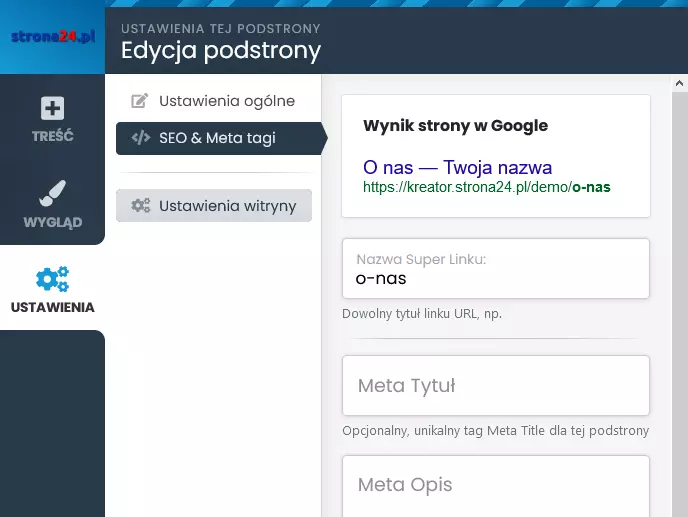Click the gears icon beside Ustawienia witryny
Viewport: 688px width, 517px height.
[140, 205]
